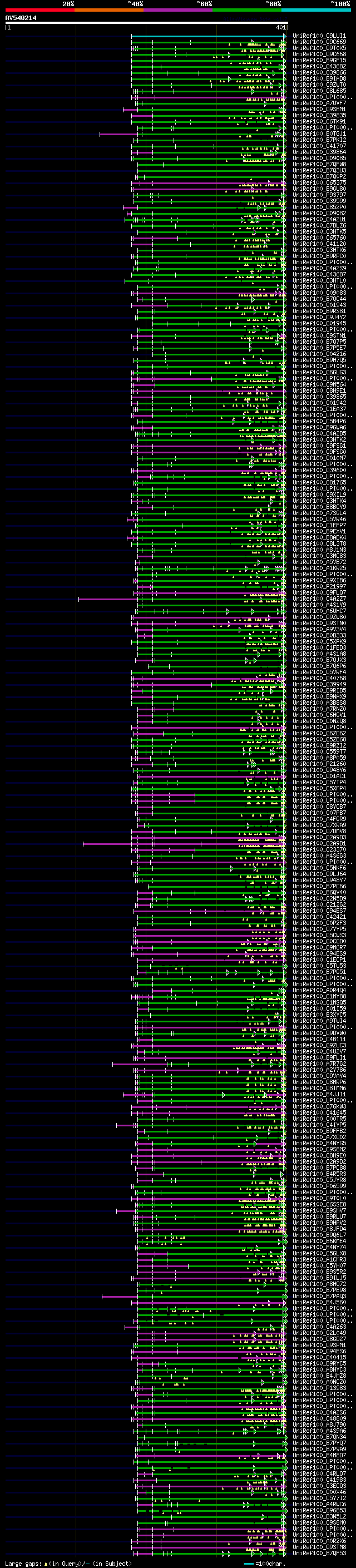Select hit UniRef100_C6HGV1
356x1568 pixels.
(x=319, y=715)
